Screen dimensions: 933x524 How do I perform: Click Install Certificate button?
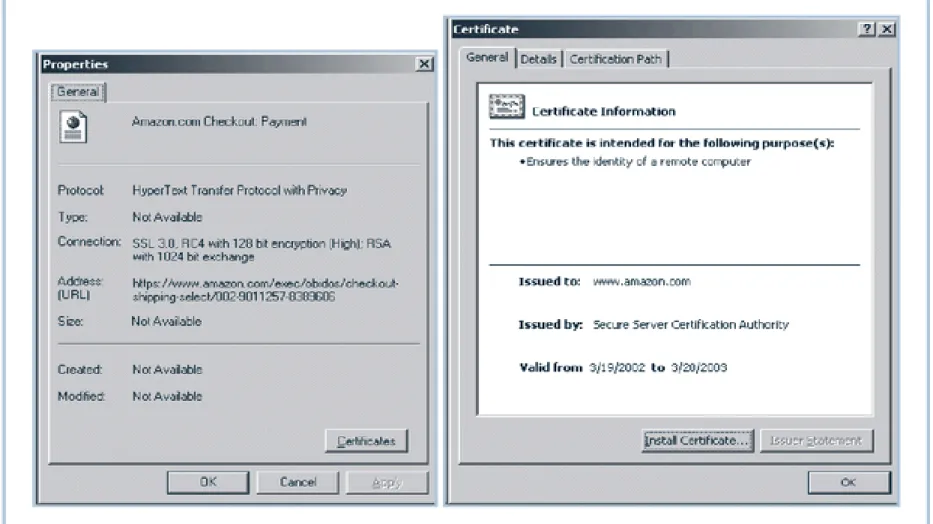coord(697,441)
